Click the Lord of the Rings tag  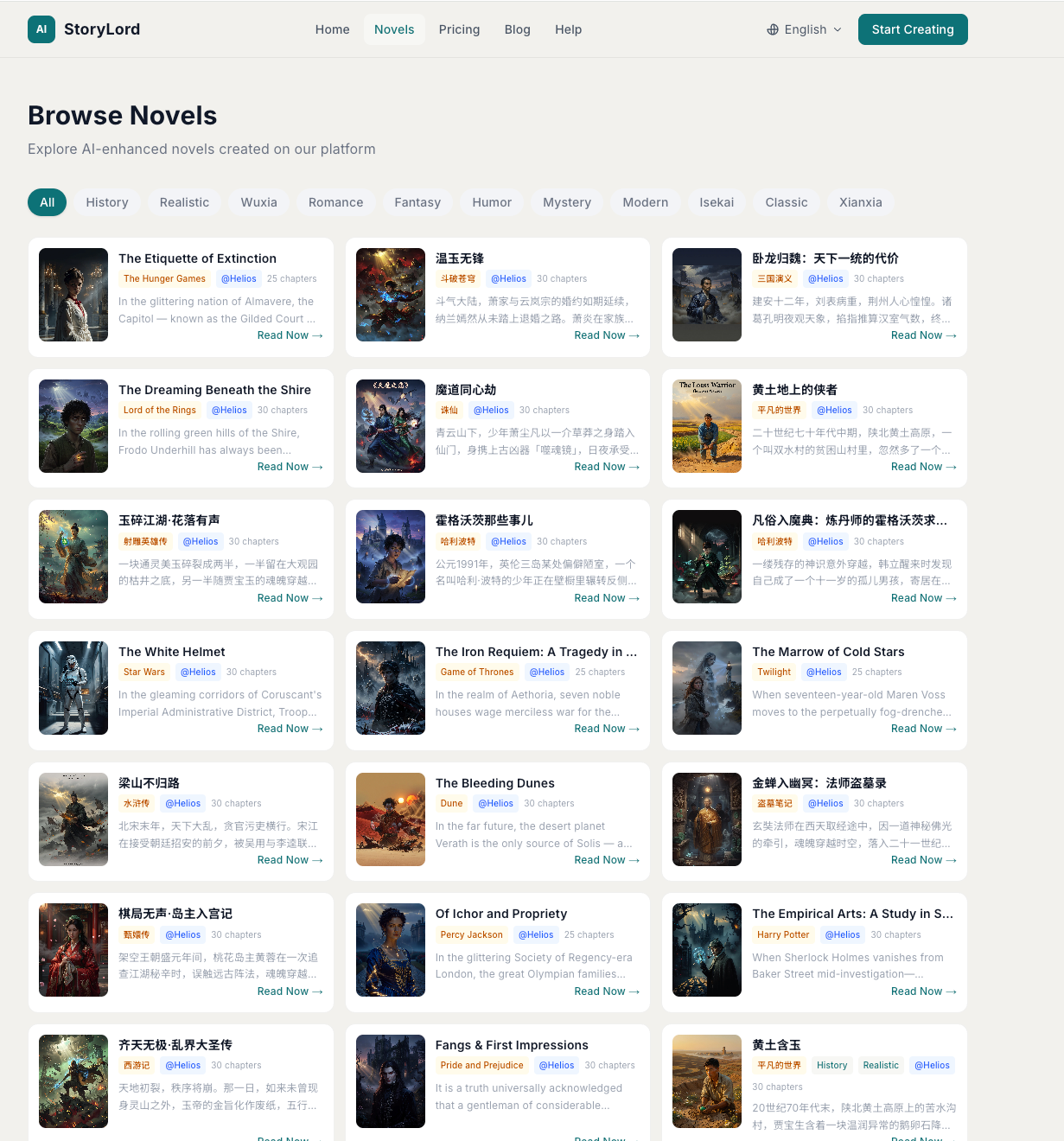160,411
